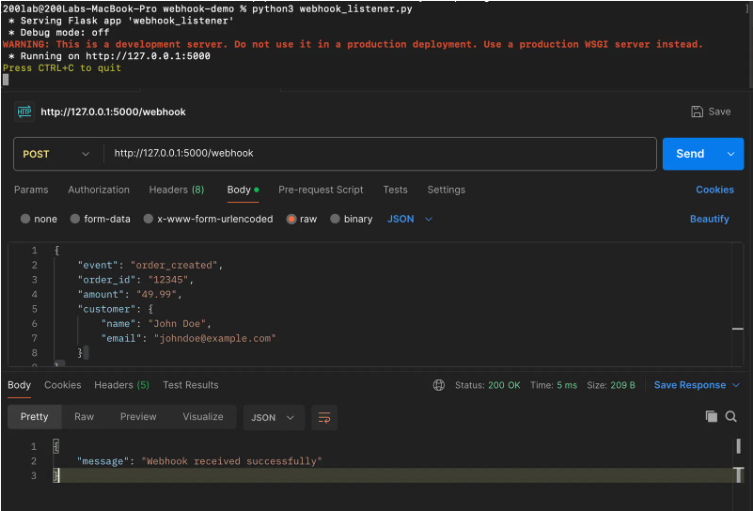This screenshot has height=511, width=753.
Task: Open the response JSON format dropdown
Action: pyautogui.click(x=273, y=417)
